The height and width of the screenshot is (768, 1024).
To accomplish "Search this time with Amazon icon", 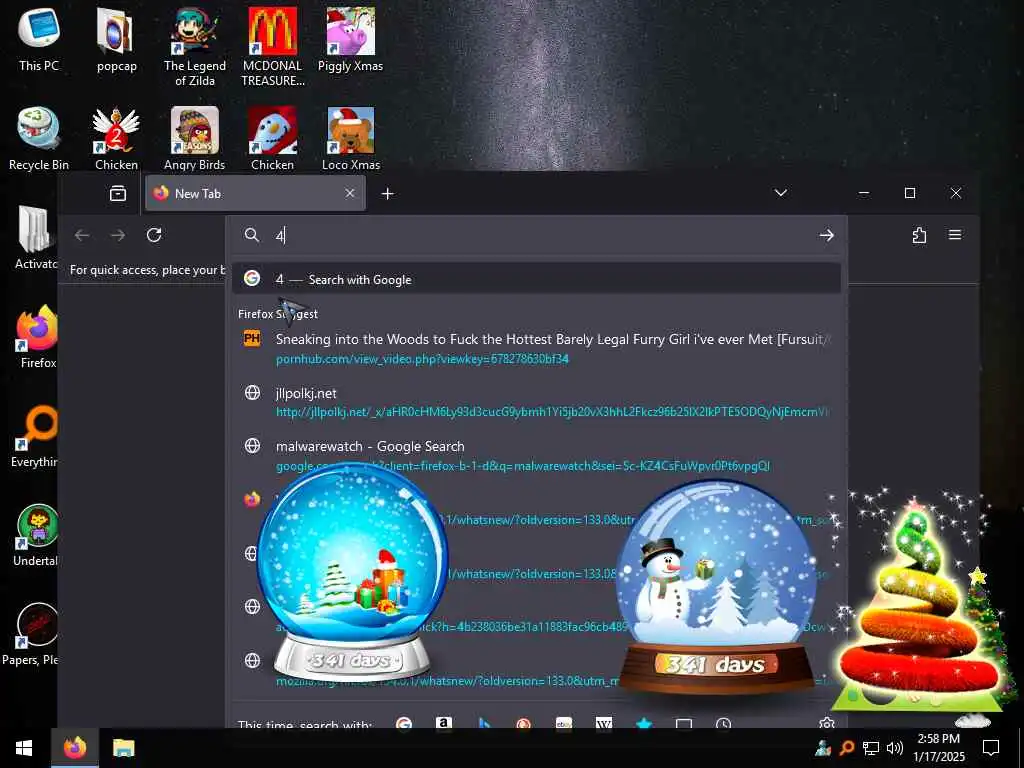I will (443, 722).
